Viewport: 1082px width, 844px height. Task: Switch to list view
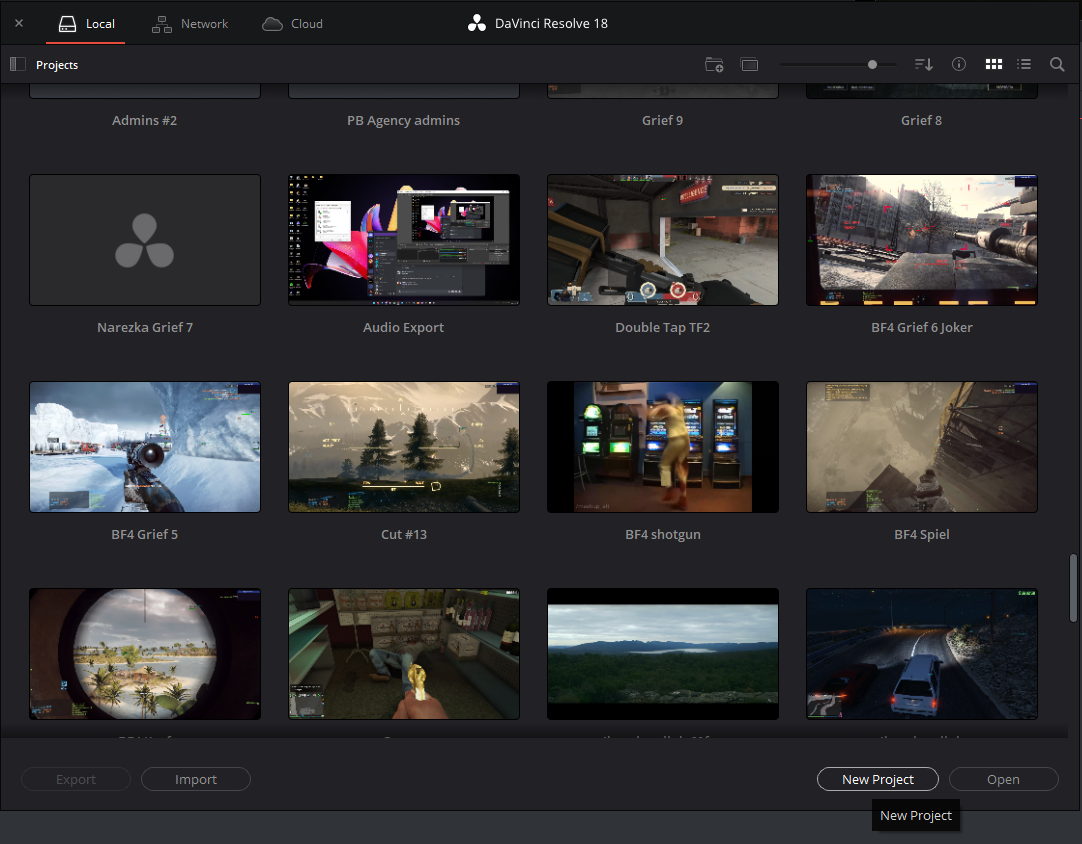(1024, 64)
